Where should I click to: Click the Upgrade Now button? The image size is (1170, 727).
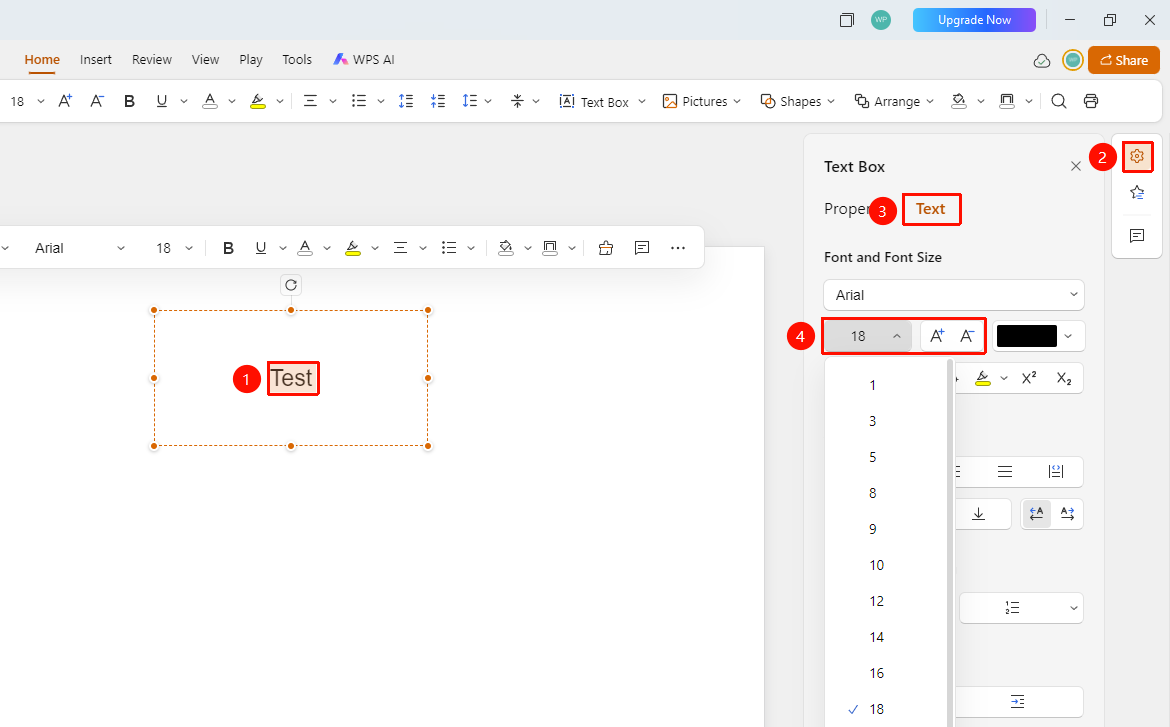(974, 20)
